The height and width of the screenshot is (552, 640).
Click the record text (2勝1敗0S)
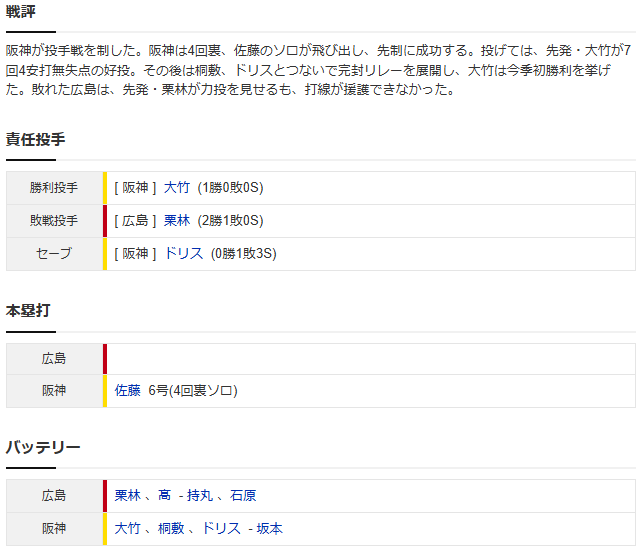[x=231, y=221]
